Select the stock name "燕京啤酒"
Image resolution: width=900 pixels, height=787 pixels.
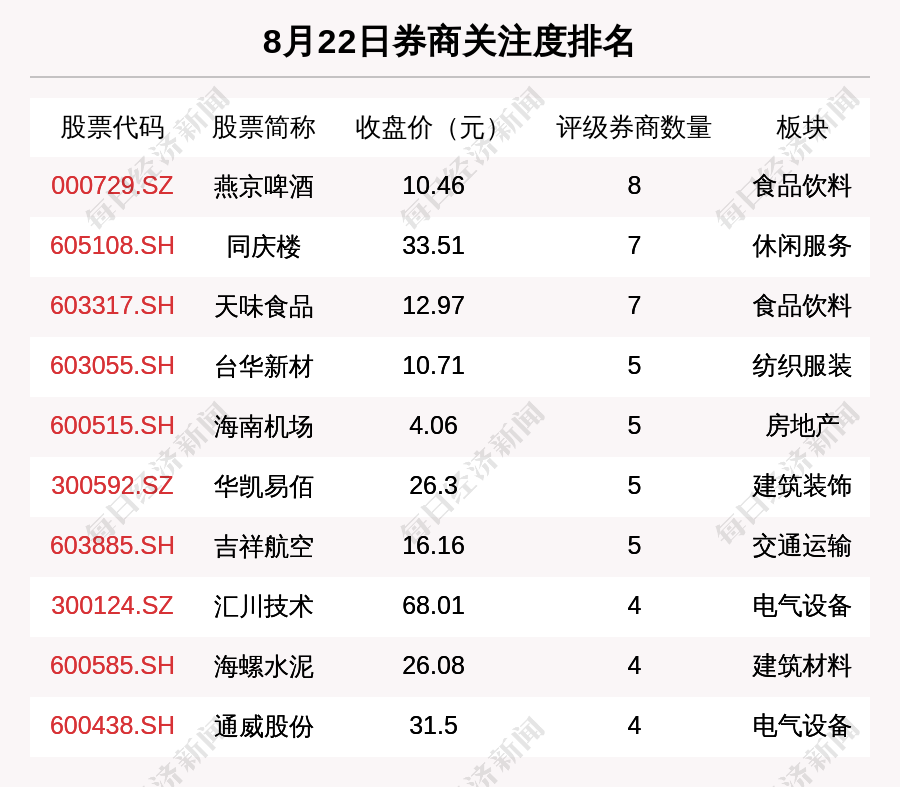tap(263, 187)
